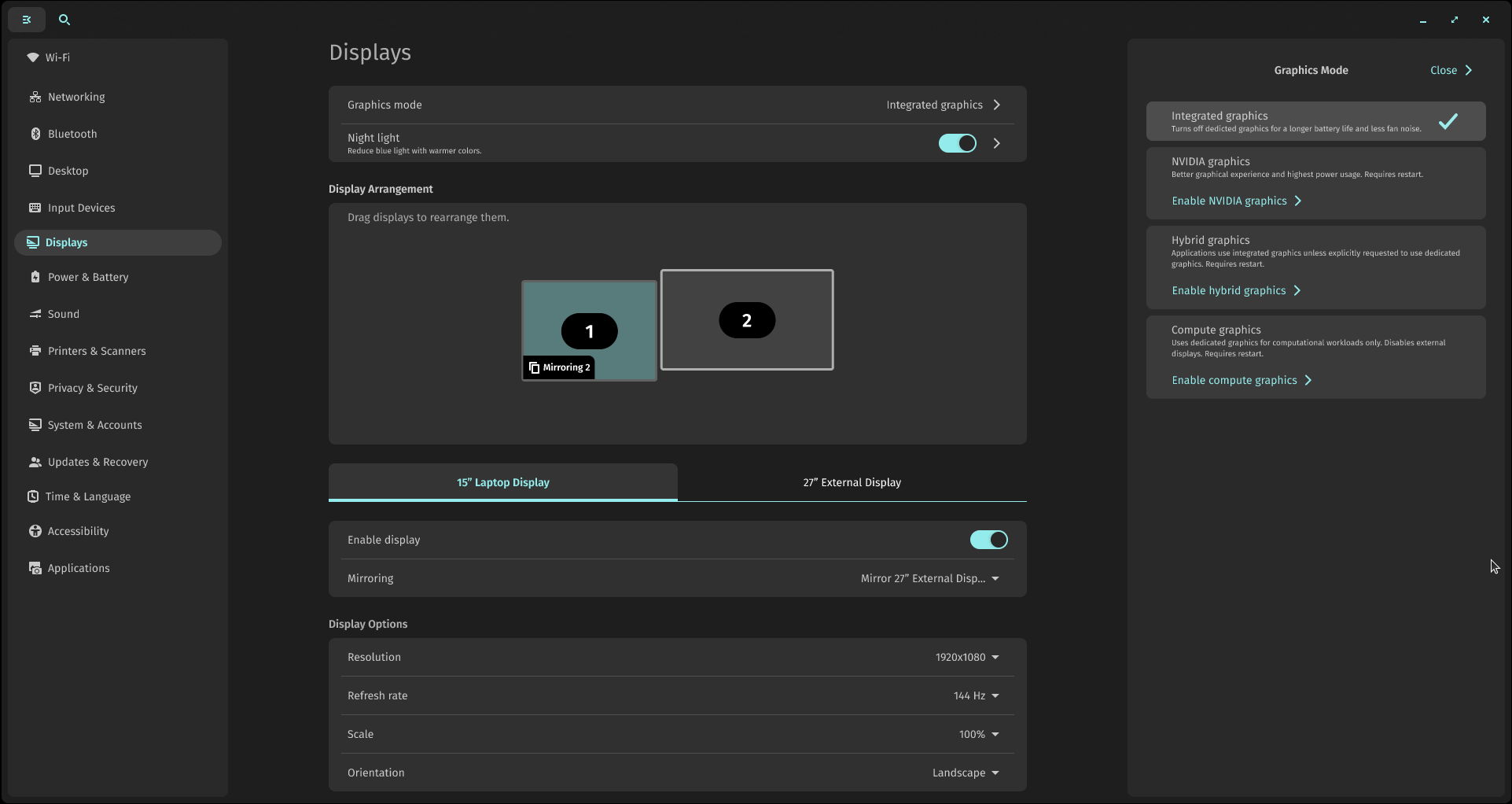Open Power & Battery settings
Image resolution: width=1512 pixels, height=804 pixels.
pyautogui.click(x=87, y=276)
